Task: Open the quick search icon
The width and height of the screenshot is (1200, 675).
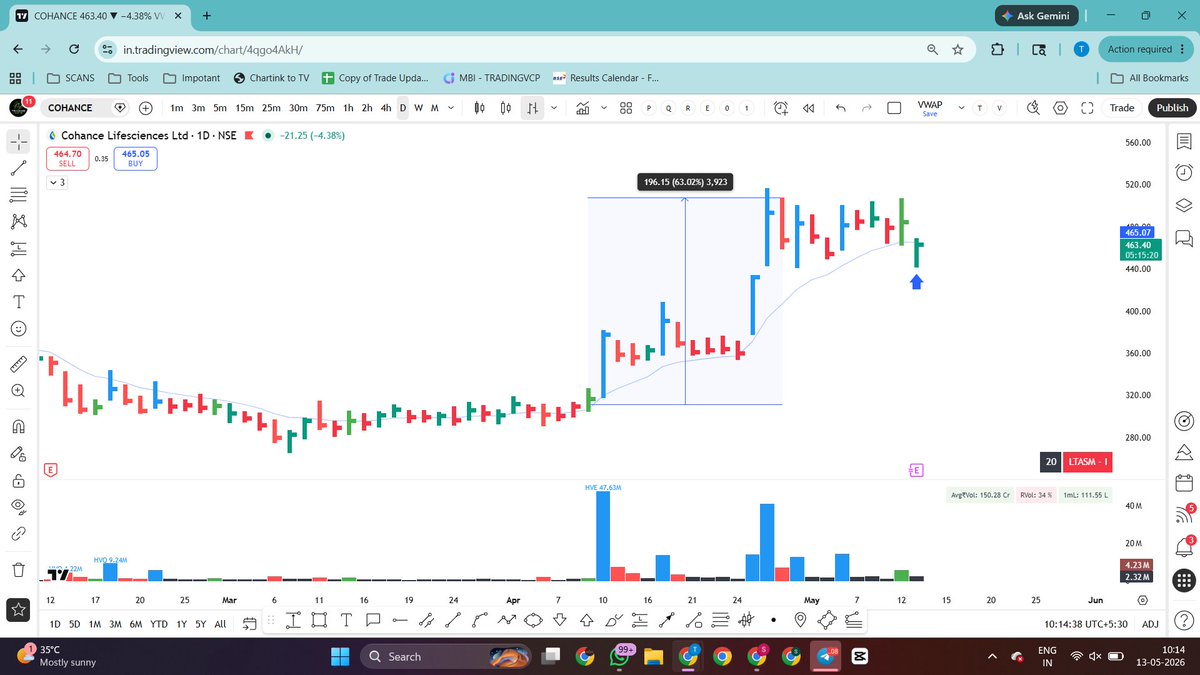Action: pyautogui.click(x=1034, y=108)
